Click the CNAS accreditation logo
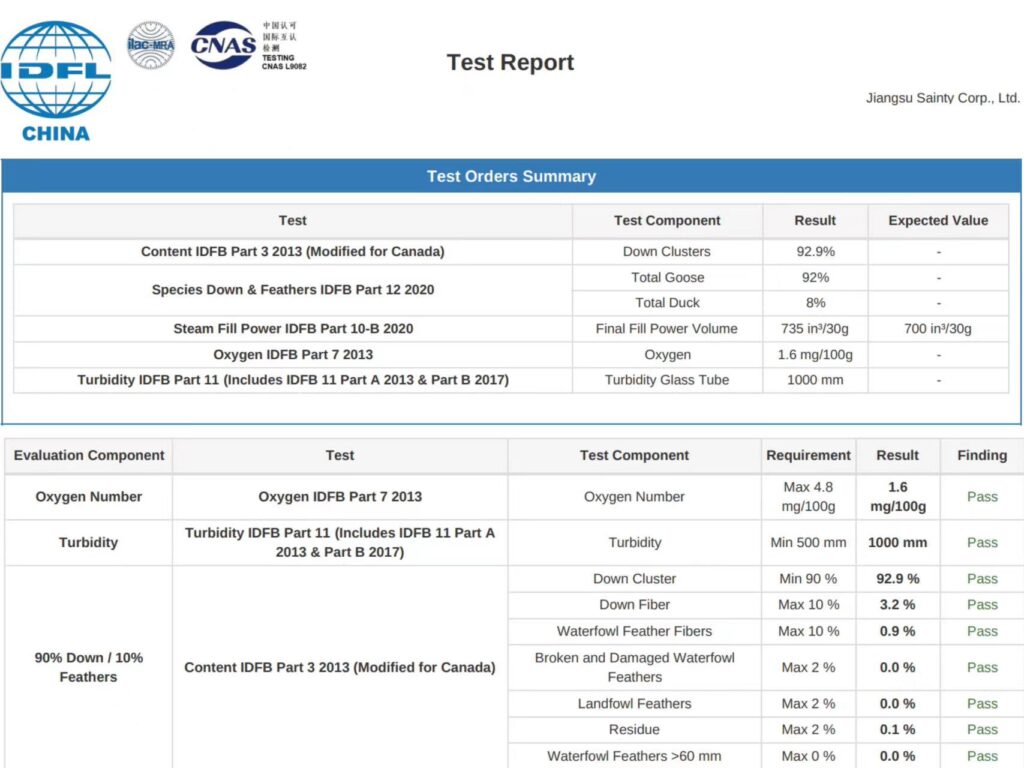The image size is (1024, 768). (x=224, y=45)
